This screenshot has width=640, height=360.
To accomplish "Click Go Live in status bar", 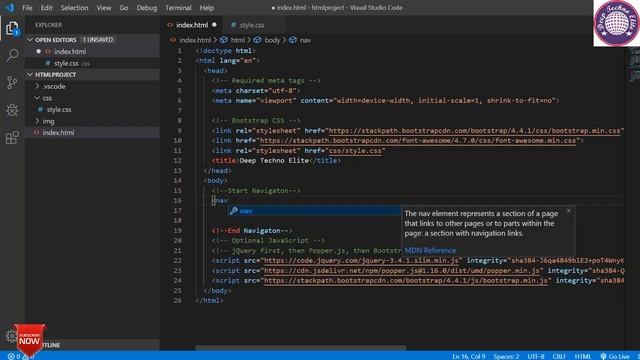I will pyautogui.click(x=615, y=356).
